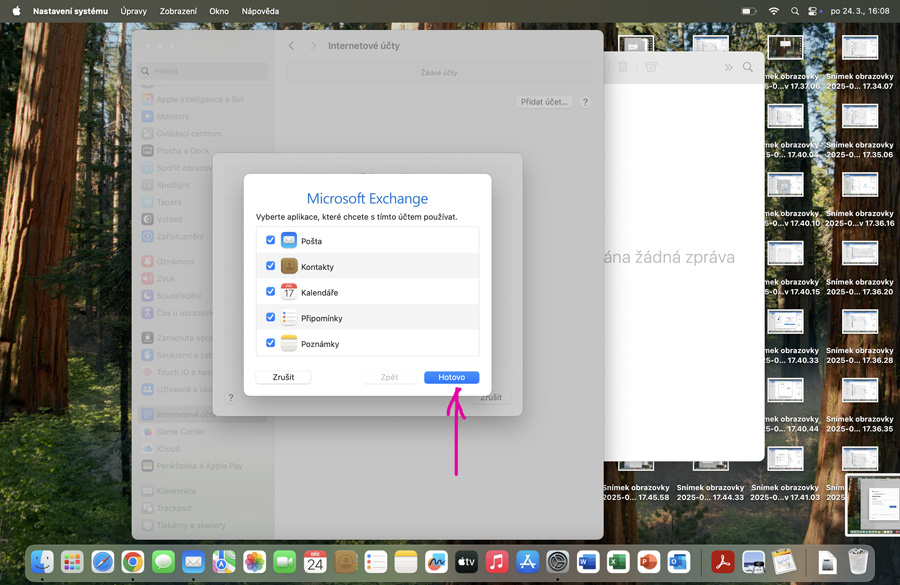
Task: Open Safari from the Dock
Action: (x=103, y=562)
